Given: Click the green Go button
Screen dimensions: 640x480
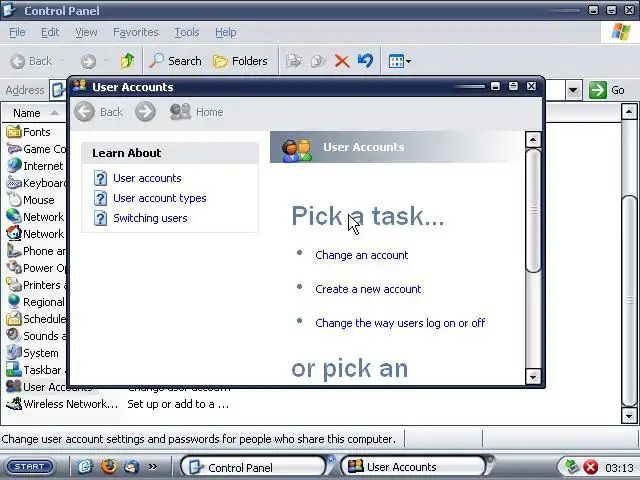Looking at the screenshot, I should tap(607, 90).
